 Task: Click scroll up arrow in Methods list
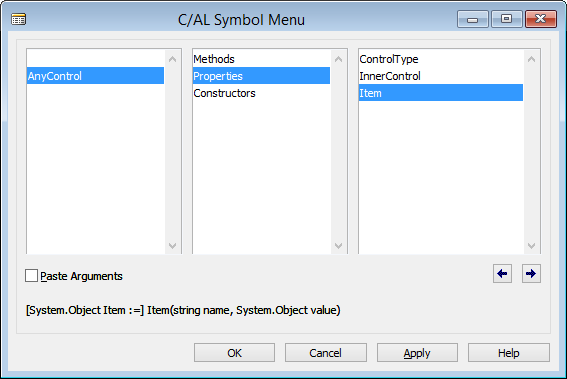338,59
